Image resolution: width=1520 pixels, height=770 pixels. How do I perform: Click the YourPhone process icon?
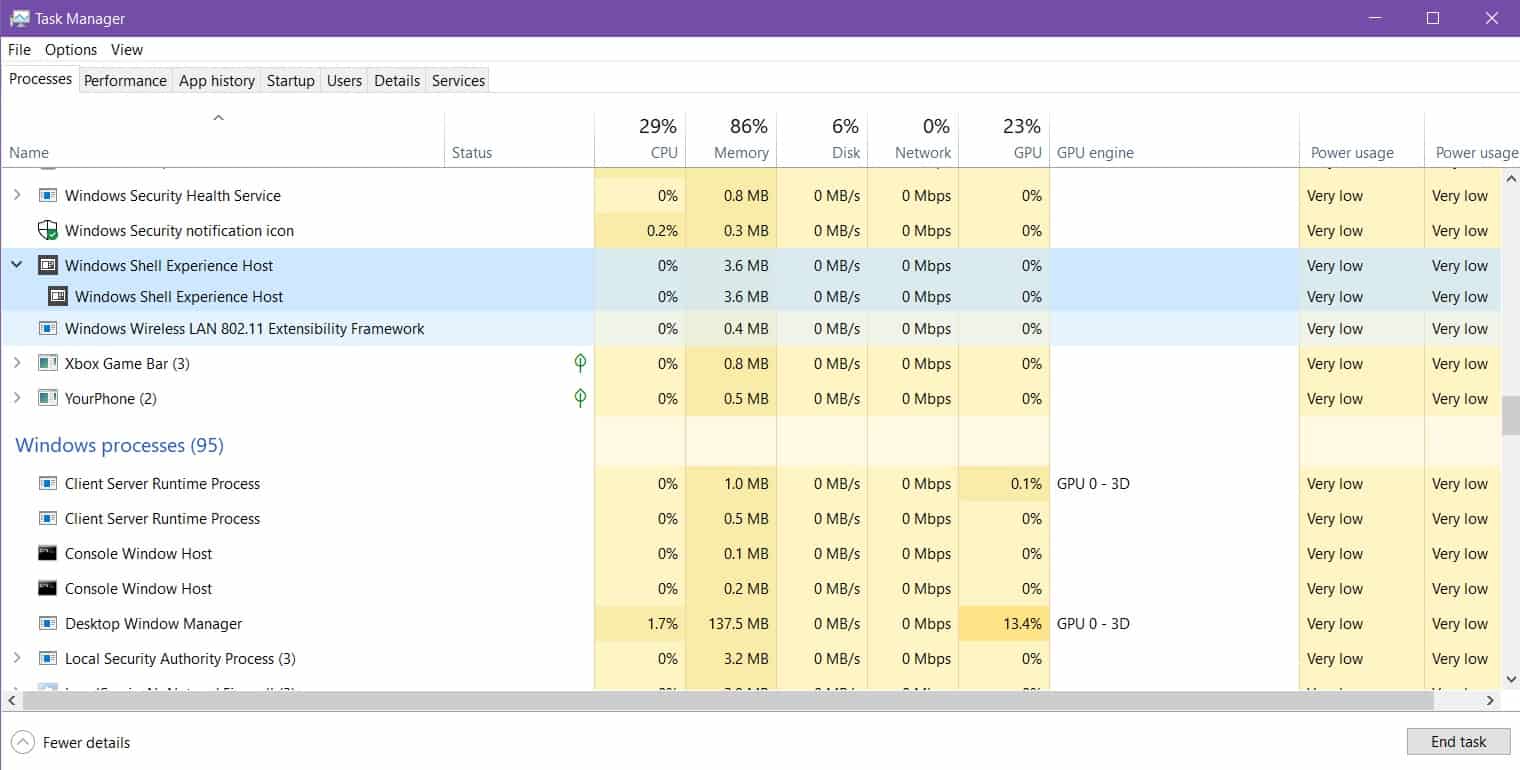(47, 399)
